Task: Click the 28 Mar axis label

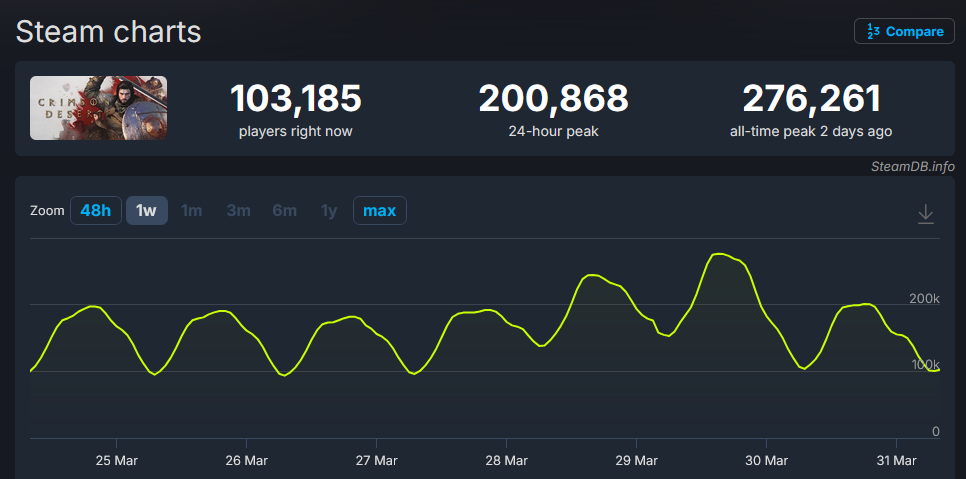Action: [x=506, y=461]
